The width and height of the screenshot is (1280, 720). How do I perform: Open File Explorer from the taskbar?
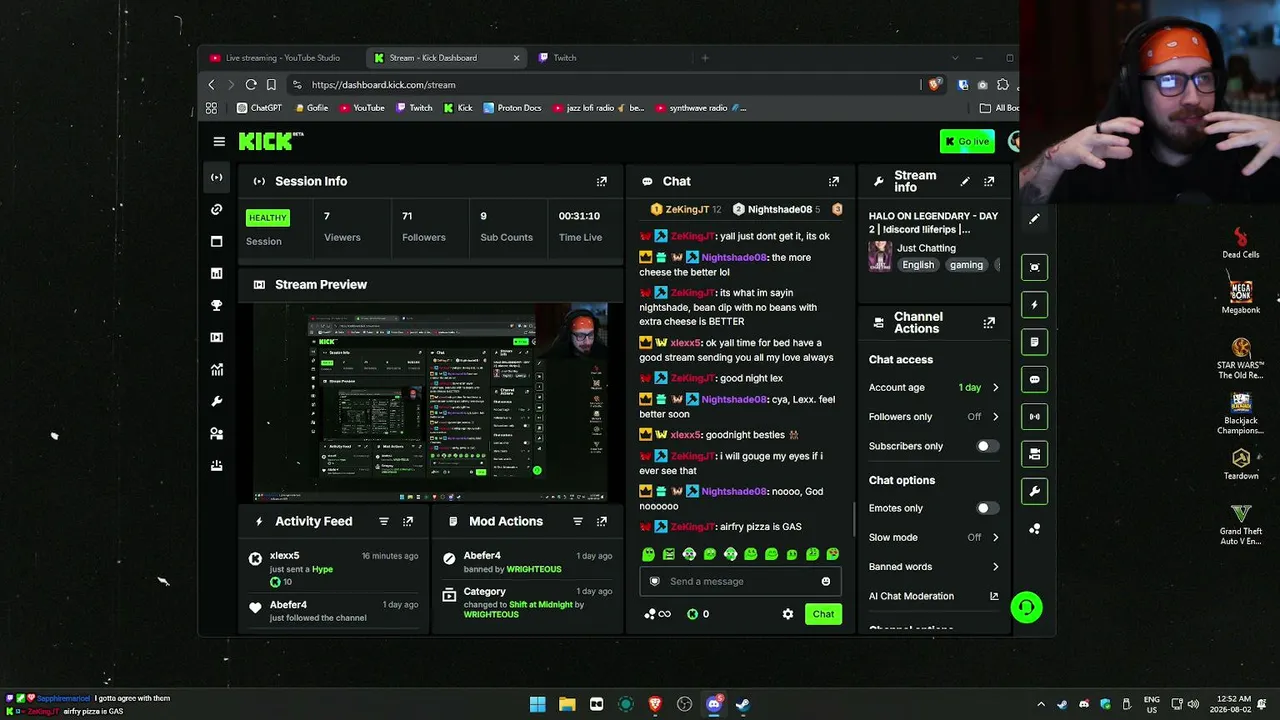(x=567, y=704)
